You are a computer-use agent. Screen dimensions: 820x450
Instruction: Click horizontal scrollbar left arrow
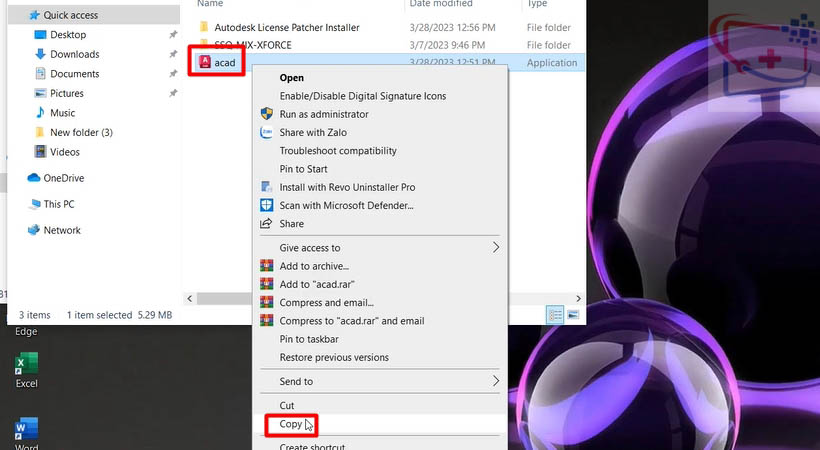click(190, 299)
